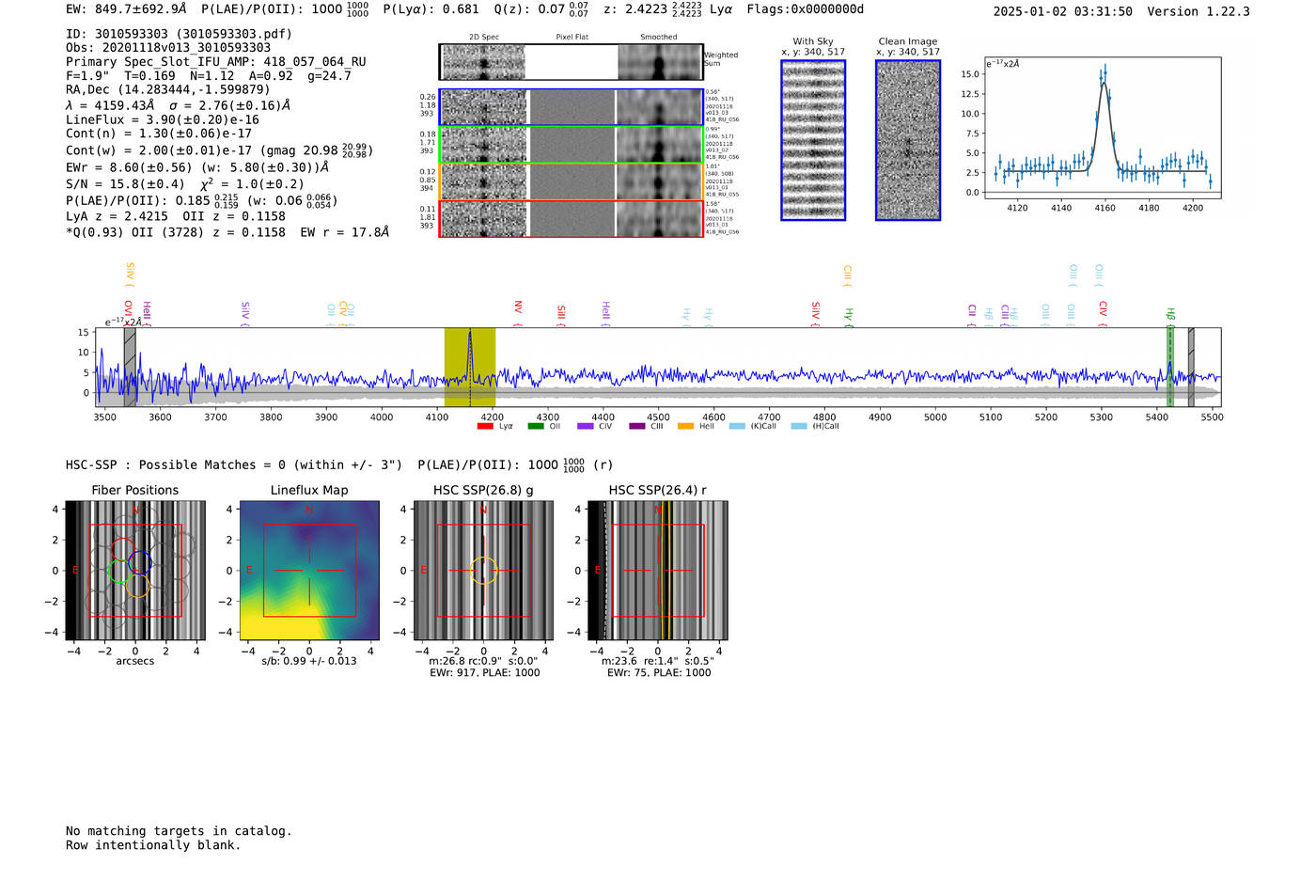
Task: Click the P(Lyα): 0.681 value
Action: pyautogui.click(x=431, y=9)
